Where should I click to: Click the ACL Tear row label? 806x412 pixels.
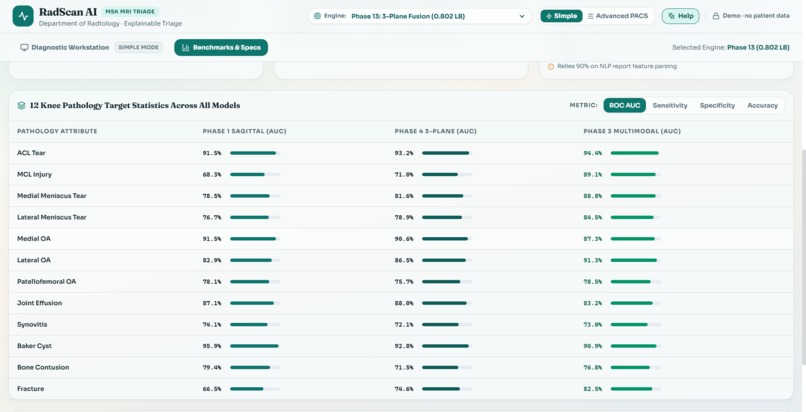(x=31, y=153)
